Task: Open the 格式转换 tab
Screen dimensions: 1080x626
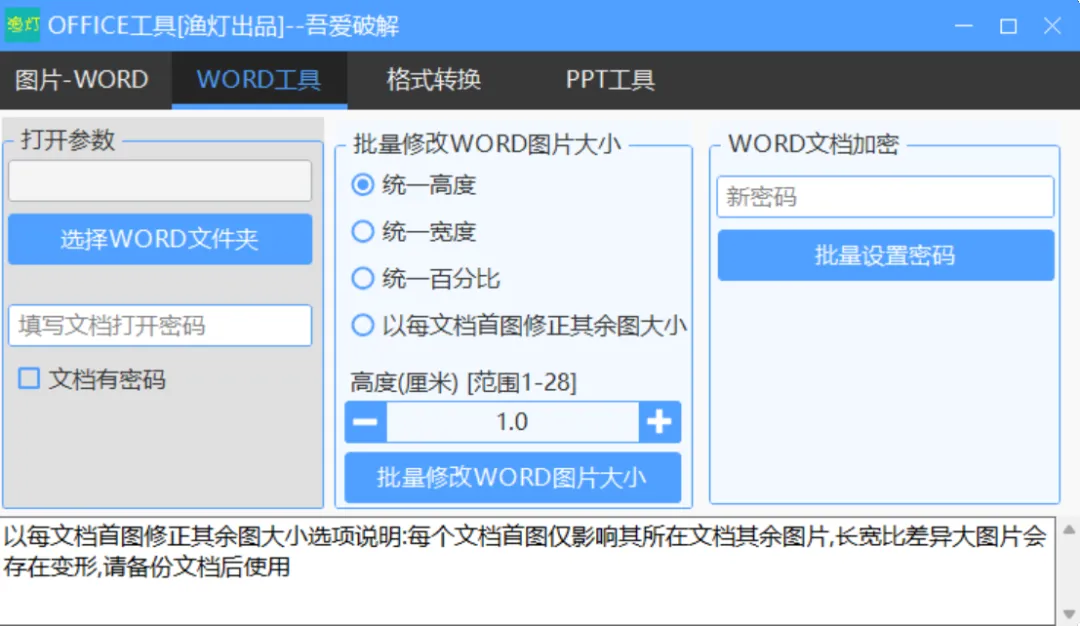Action: pyautogui.click(x=433, y=80)
